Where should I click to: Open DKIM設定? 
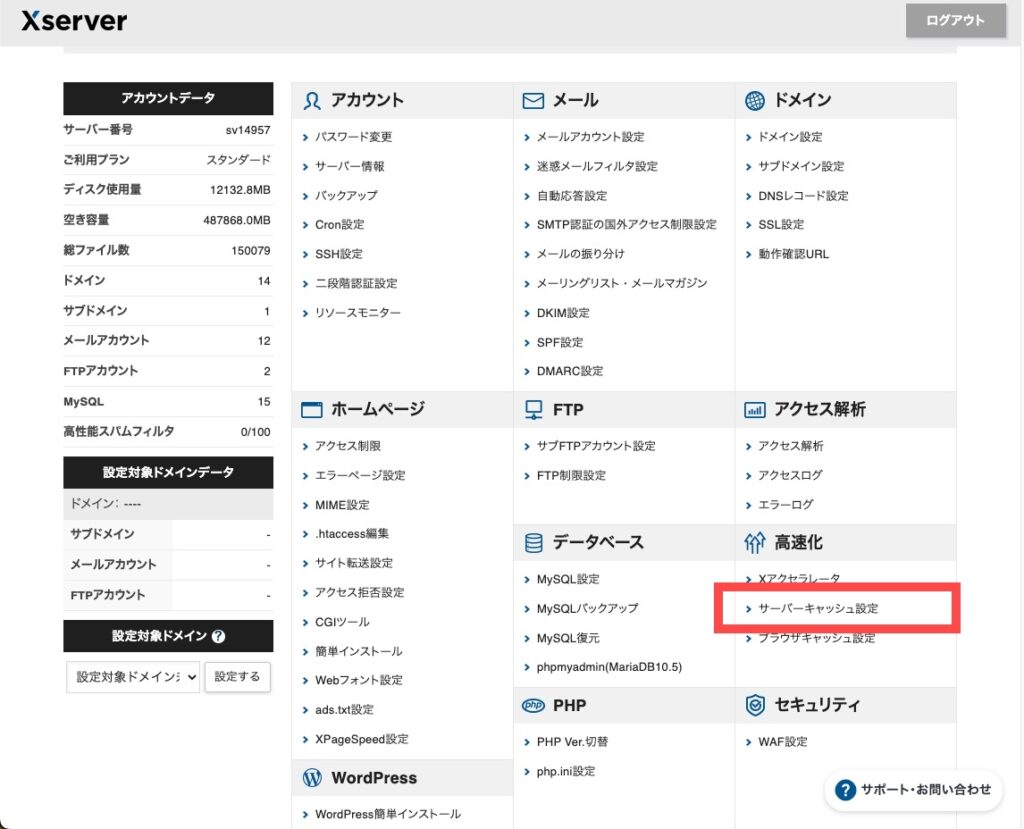tap(563, 313)
